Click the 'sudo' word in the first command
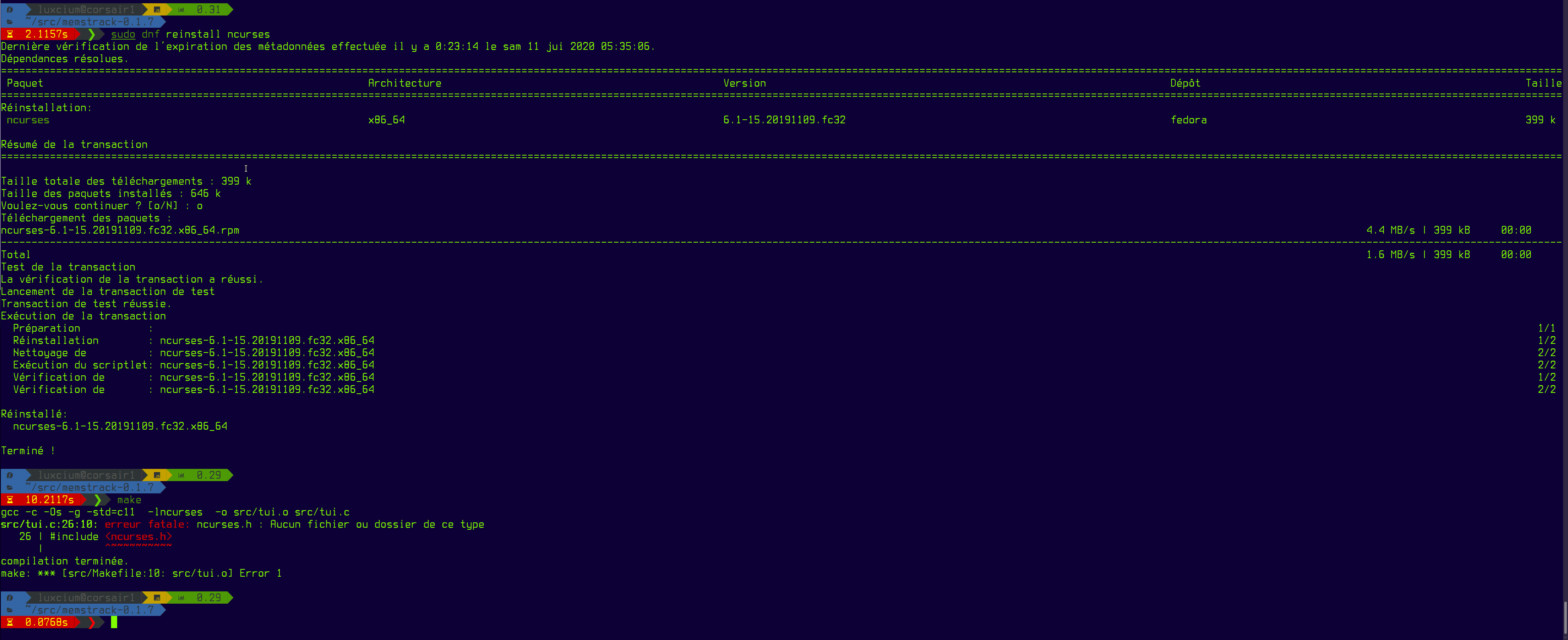This screenshot has width=1568, height=640. [x=123, y=34]
